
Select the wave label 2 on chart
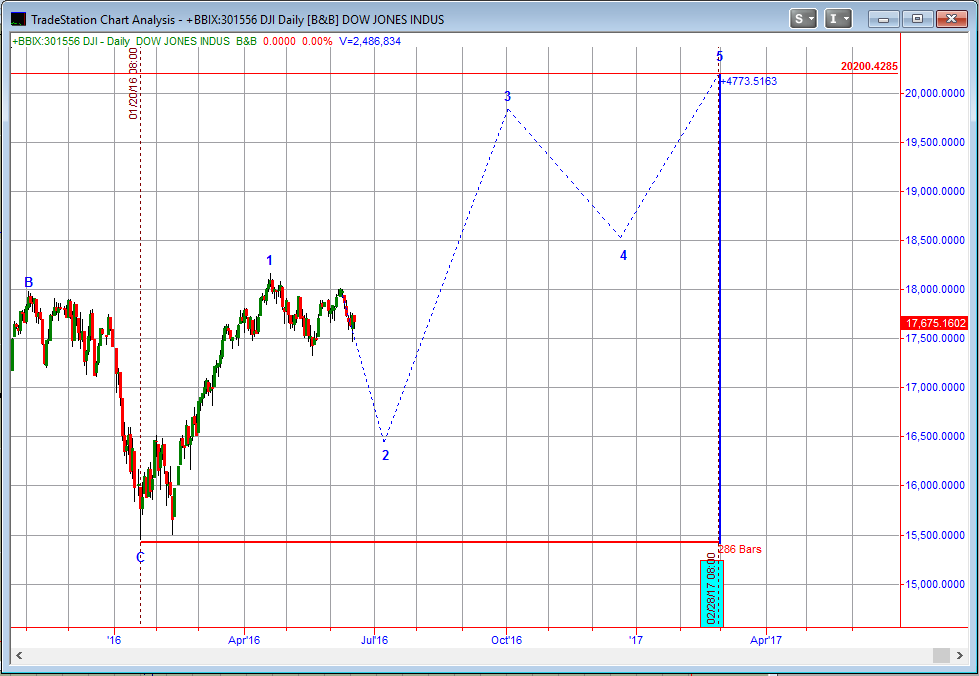point(385,455)
